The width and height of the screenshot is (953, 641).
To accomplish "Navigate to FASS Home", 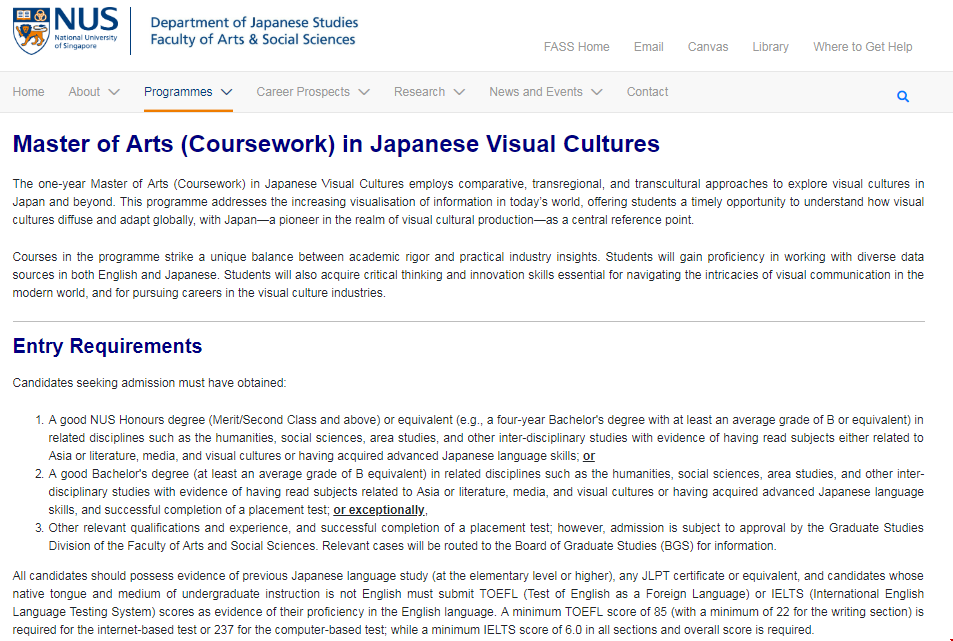I will [577, 46].
